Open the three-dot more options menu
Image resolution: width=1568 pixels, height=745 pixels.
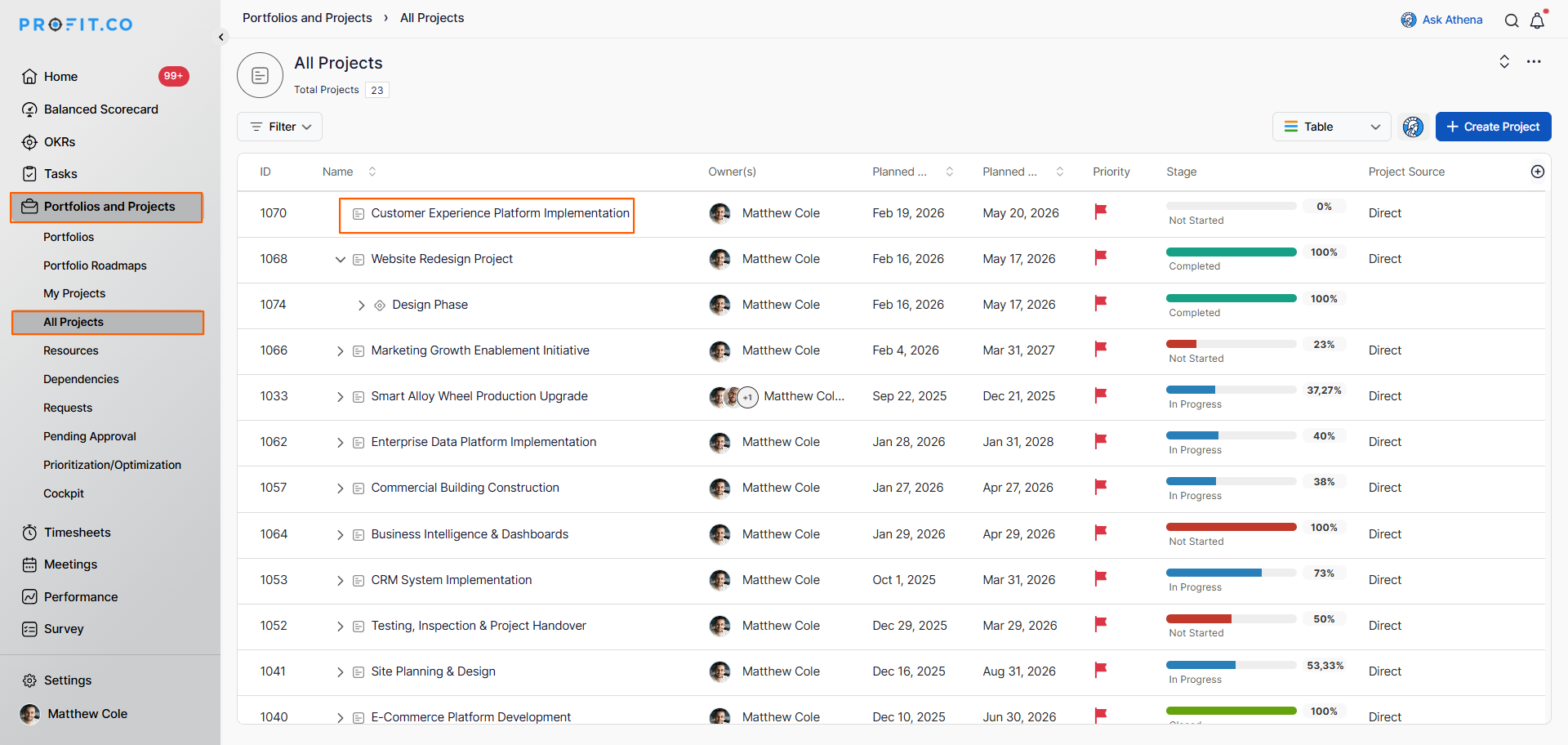[x=1534, y=62]
